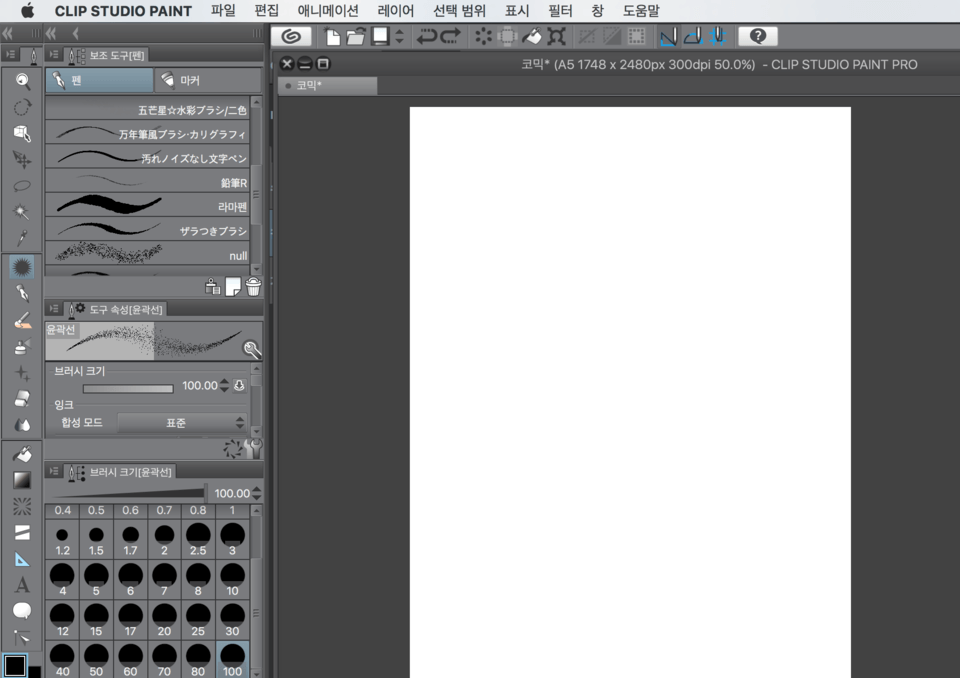Toggle snap to special ruler
Screen dimensions: 960x678
tap(692, 37)
